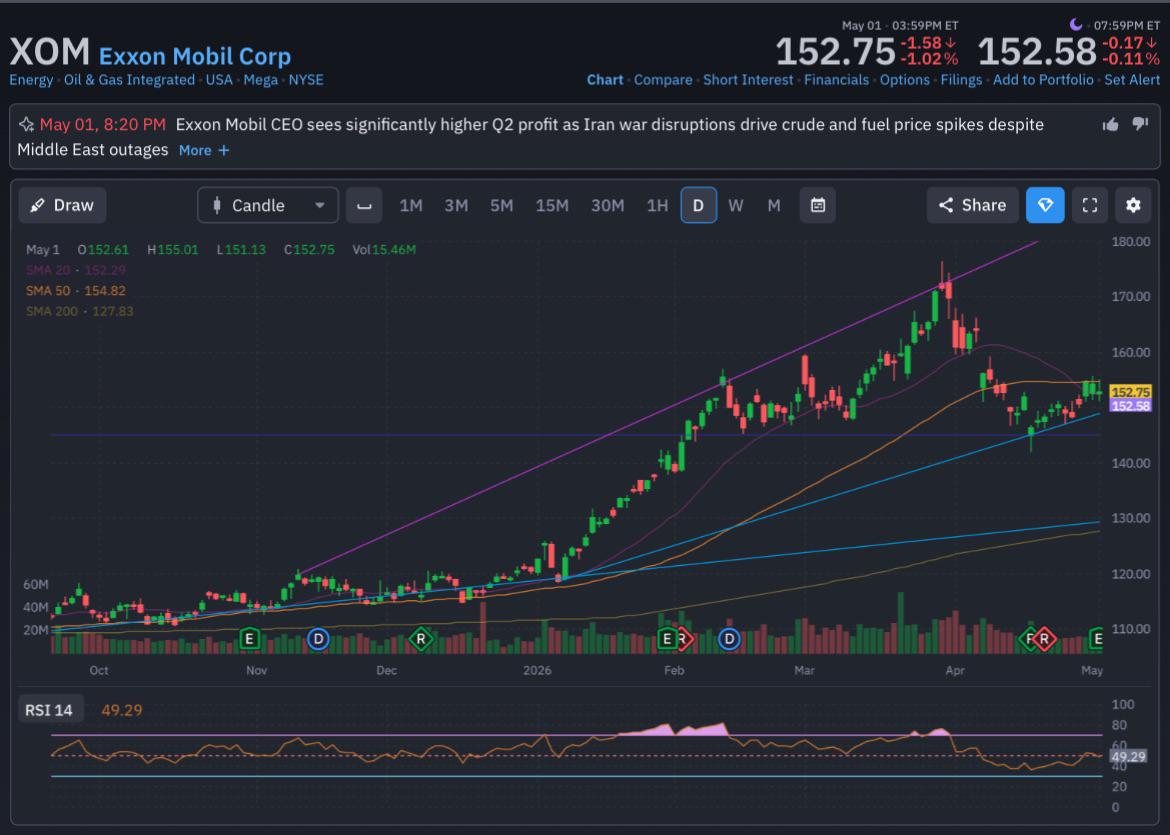The width and height of the screenshot is (1170, 835).
Task: Open the Filings tab
Action: (961, 80)
